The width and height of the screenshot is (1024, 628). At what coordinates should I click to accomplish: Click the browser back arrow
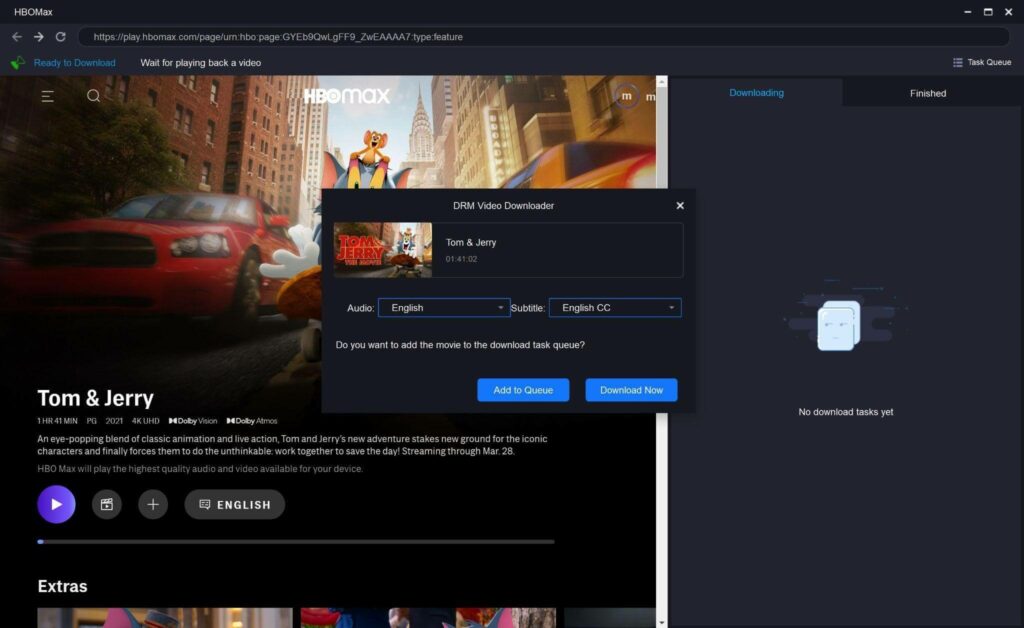point(17,37)
